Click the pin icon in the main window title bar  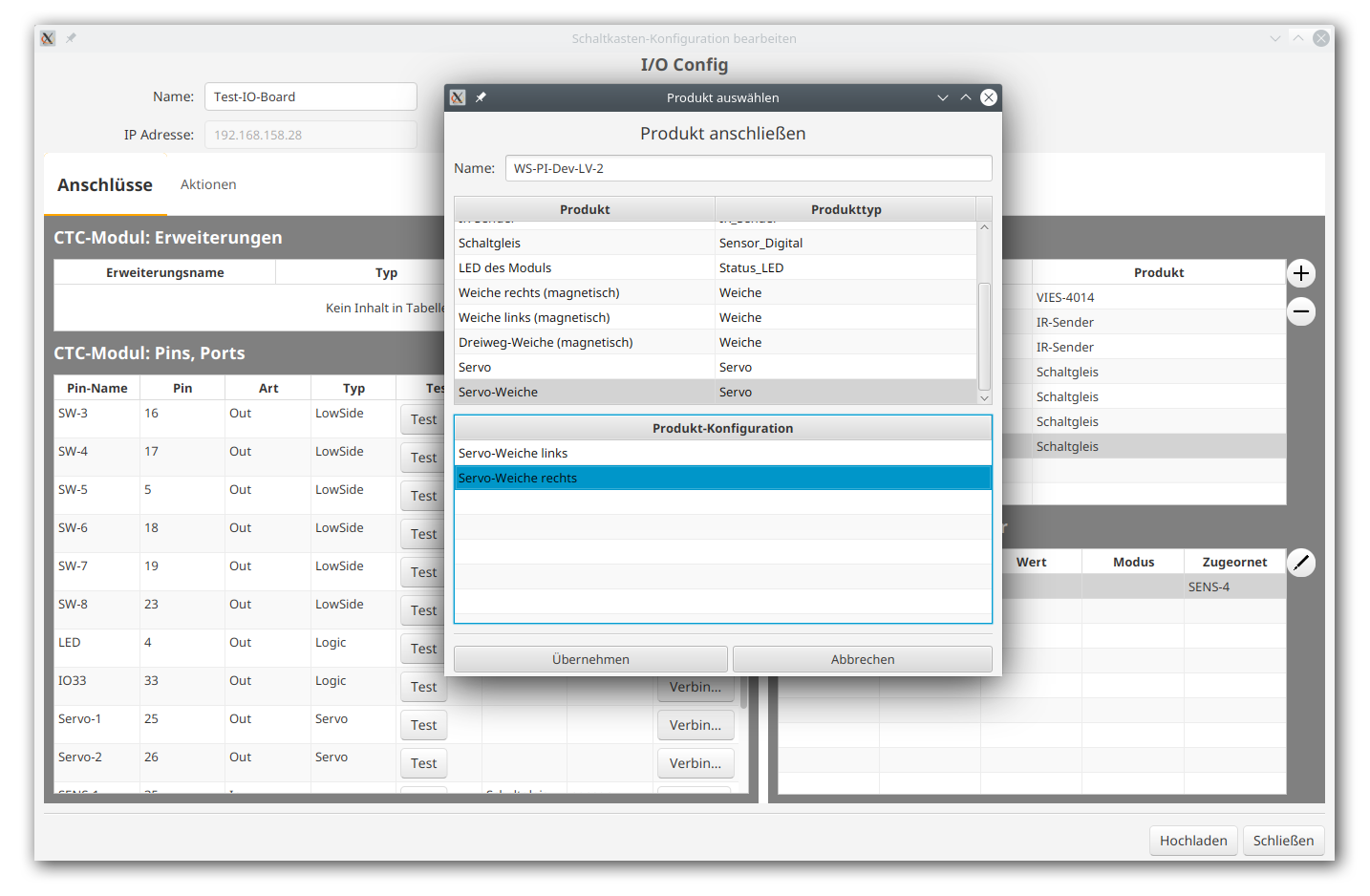[x=71, y=38]
